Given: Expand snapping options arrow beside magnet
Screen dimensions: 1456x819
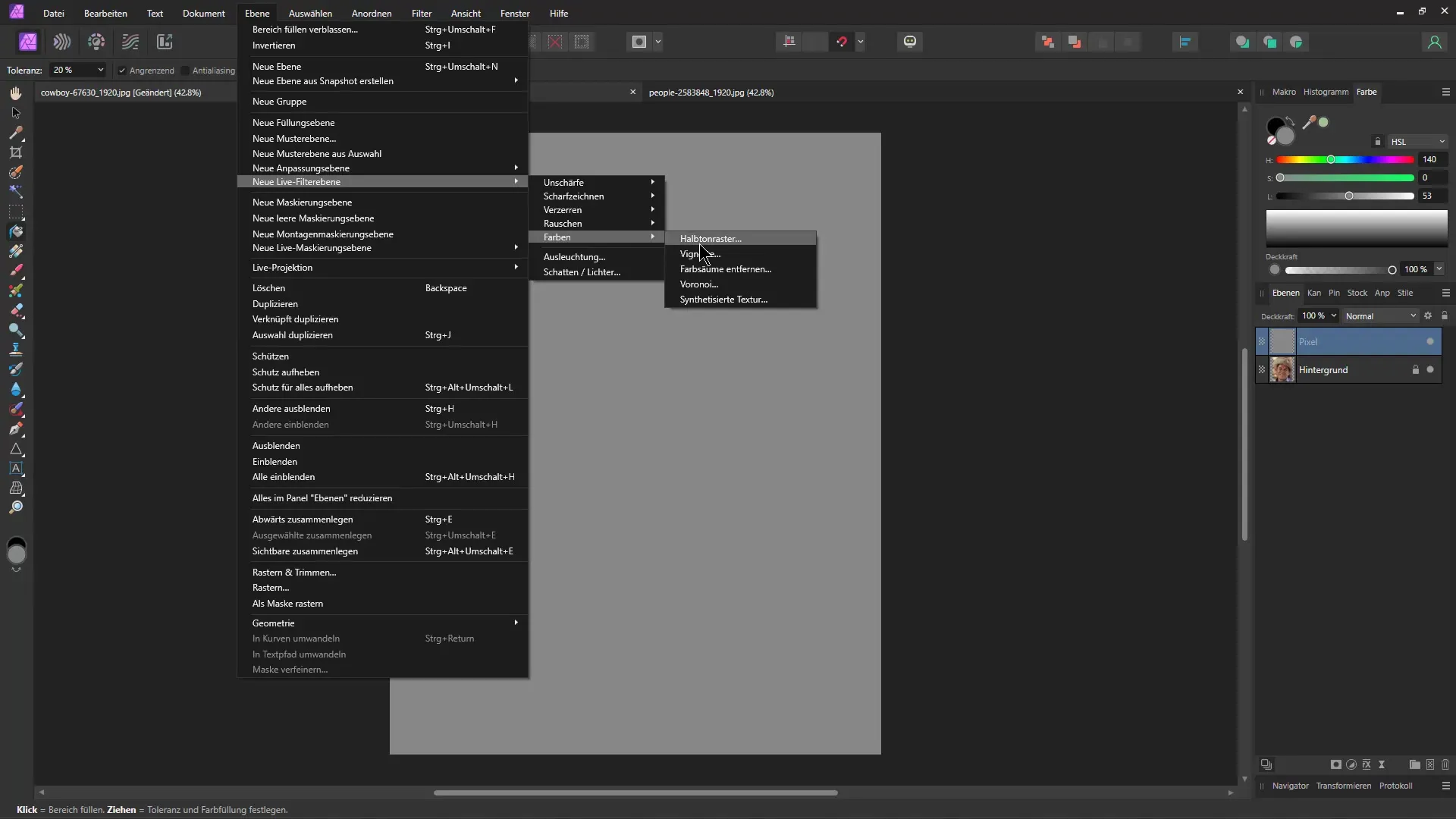Looking at the screenshot, I should coord(860,42).
